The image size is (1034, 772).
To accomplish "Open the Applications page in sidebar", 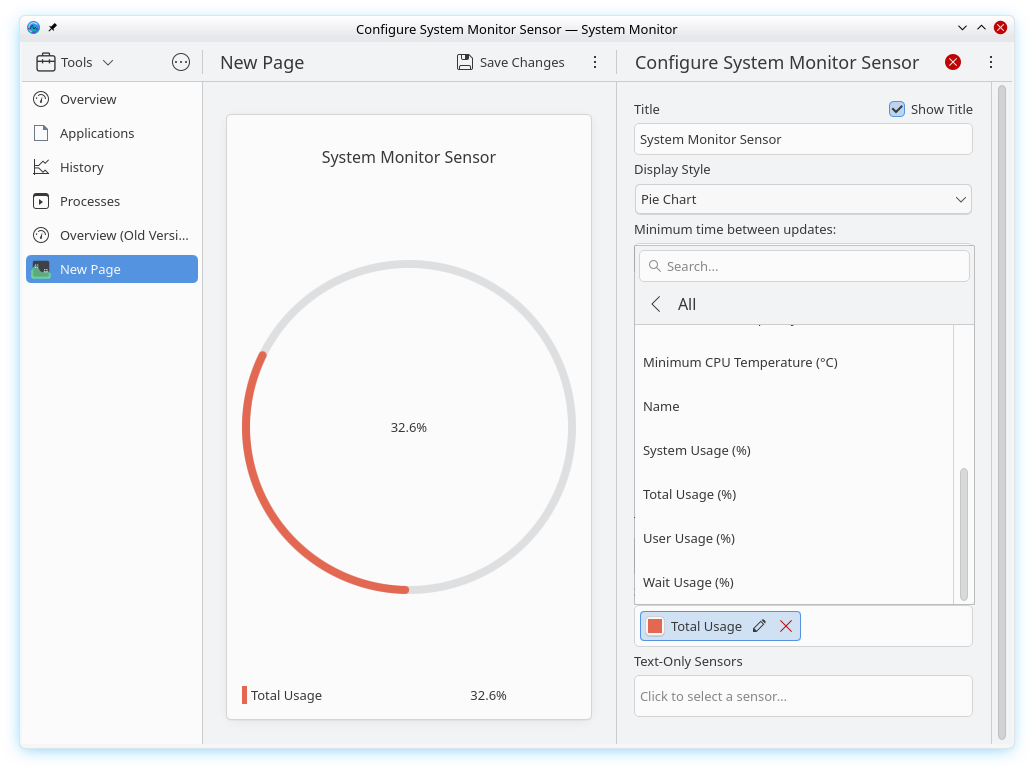I will click(97, 133).
